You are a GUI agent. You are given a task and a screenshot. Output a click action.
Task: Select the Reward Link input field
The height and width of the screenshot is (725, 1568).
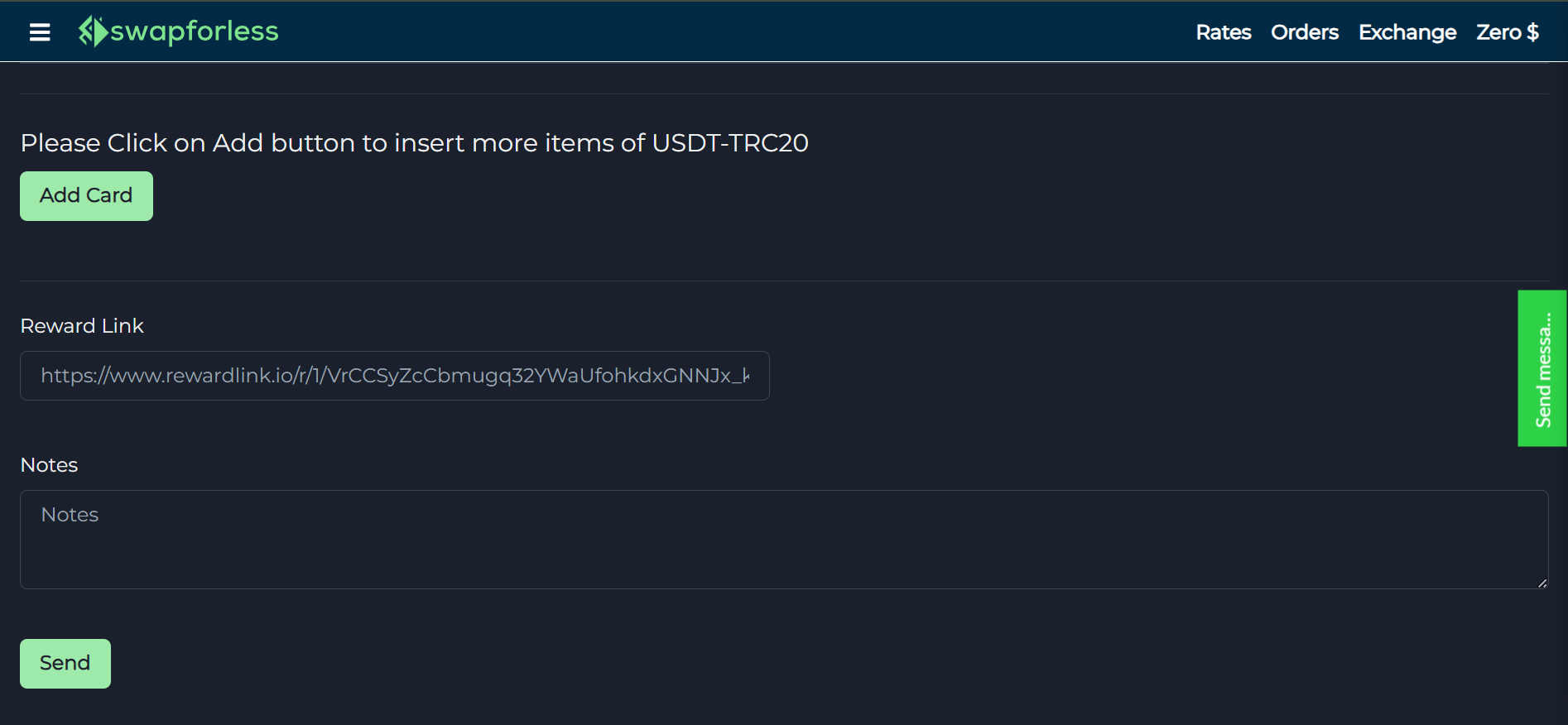[393, 376]
